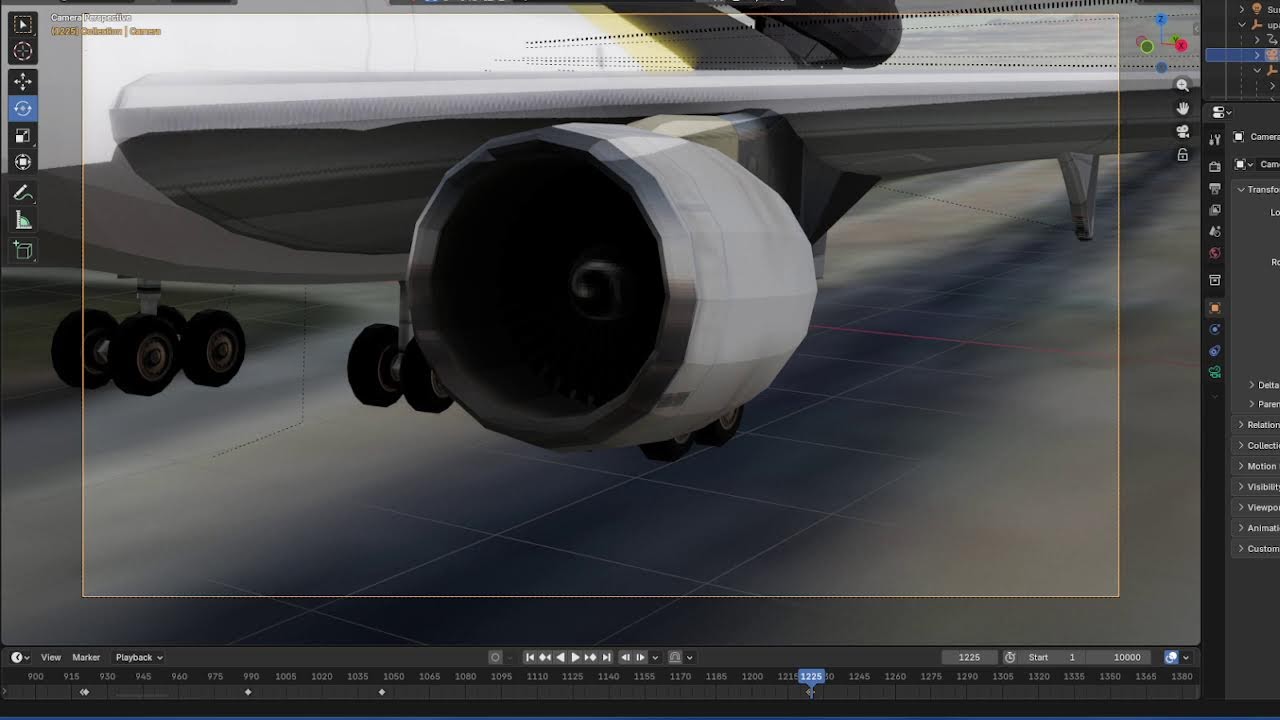Click the End frame field 10000
Image resolution: width=1280 pixels, height=720 pixels.
pyautogui.click(x=1119, y=657)
